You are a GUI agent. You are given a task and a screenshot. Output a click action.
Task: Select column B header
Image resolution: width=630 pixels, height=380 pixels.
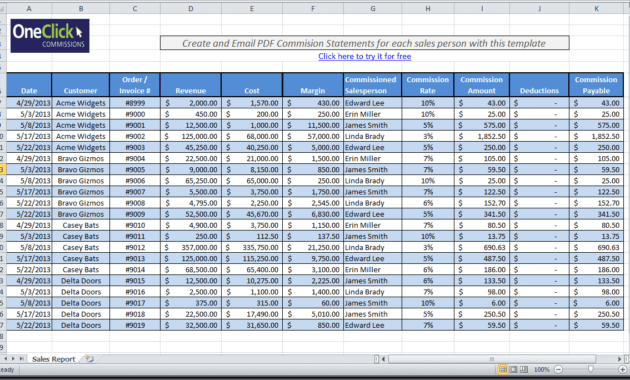pyautogui.click(x=80, y=8)
